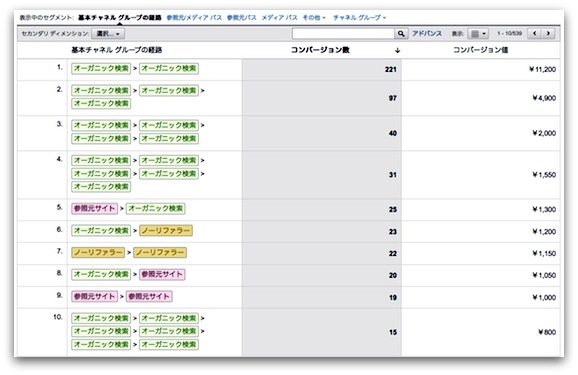Click first オーガニック検索 tag in row 1
The image size is (578, 375).
[101, 68]
